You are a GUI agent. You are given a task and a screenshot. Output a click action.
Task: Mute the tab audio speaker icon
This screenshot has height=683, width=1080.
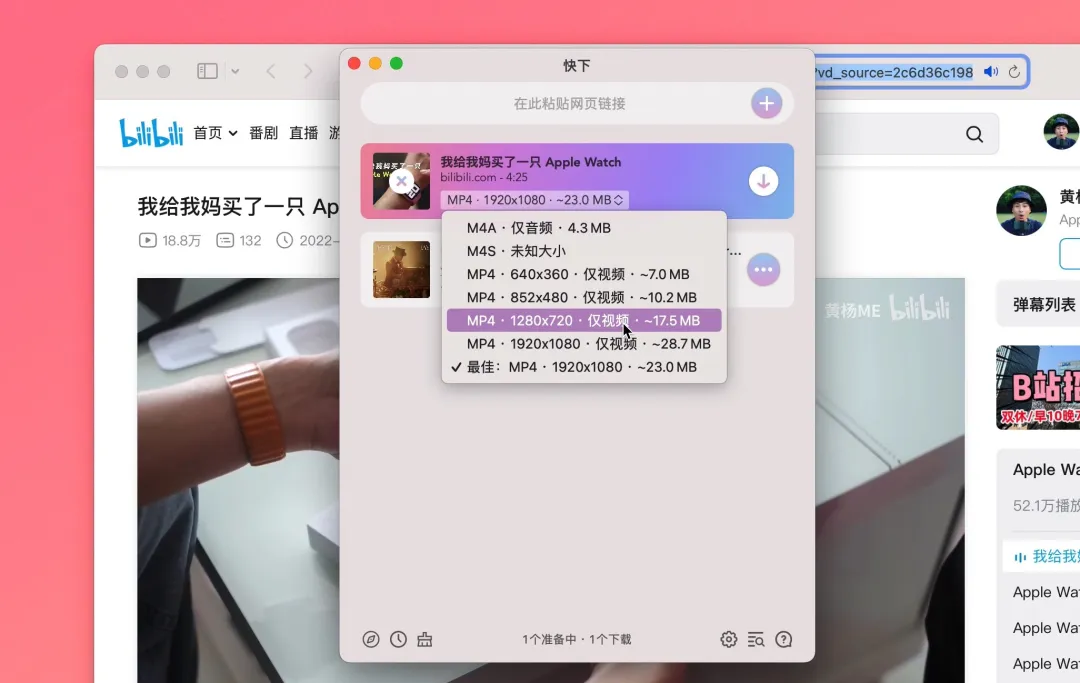(991, 72)
